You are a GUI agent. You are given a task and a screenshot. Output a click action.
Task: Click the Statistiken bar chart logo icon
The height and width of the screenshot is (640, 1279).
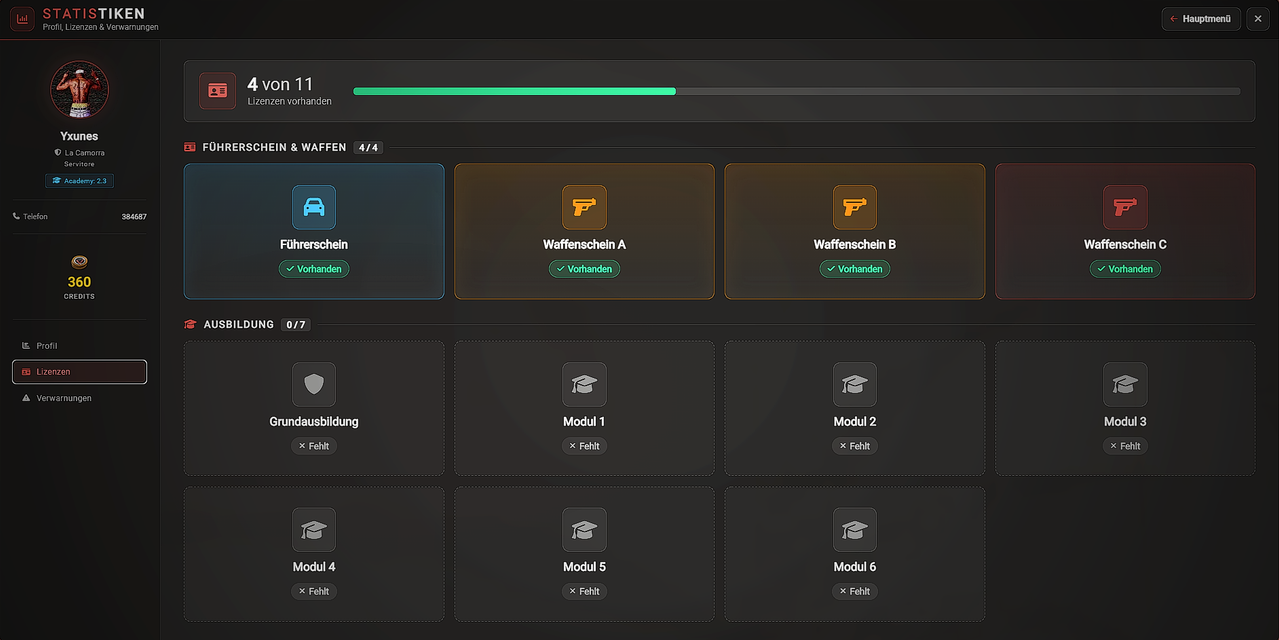point(22,19)
